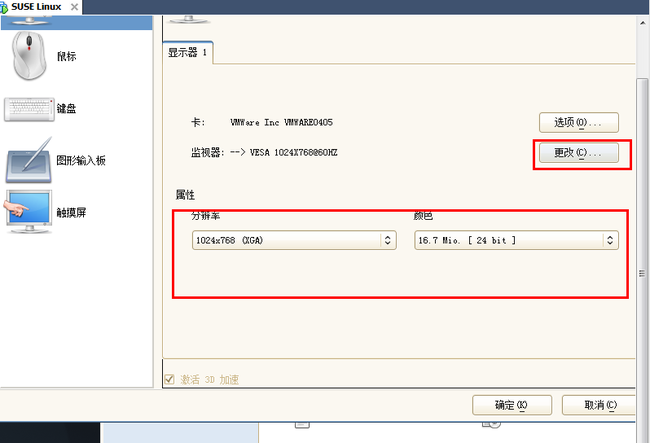Click the 卡: label

[198, 122]
